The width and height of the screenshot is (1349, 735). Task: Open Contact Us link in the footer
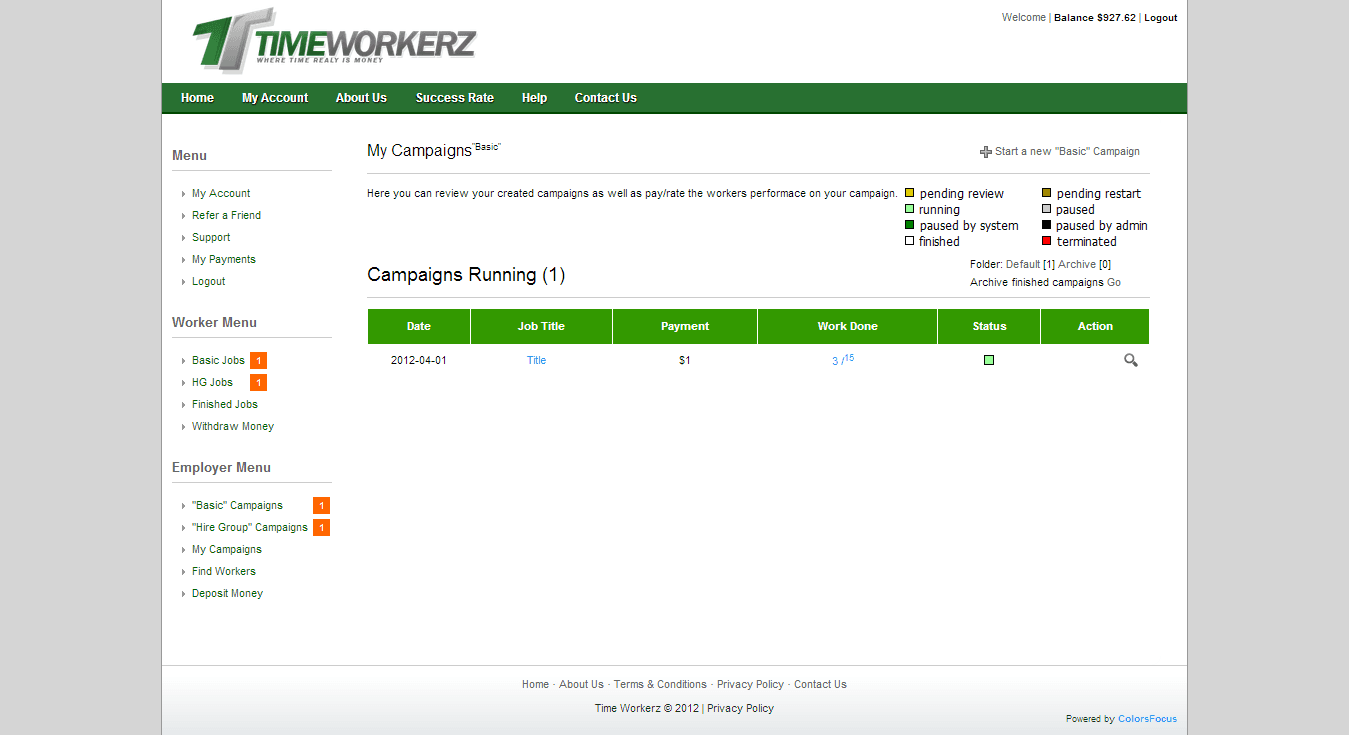tap(820, 685)
